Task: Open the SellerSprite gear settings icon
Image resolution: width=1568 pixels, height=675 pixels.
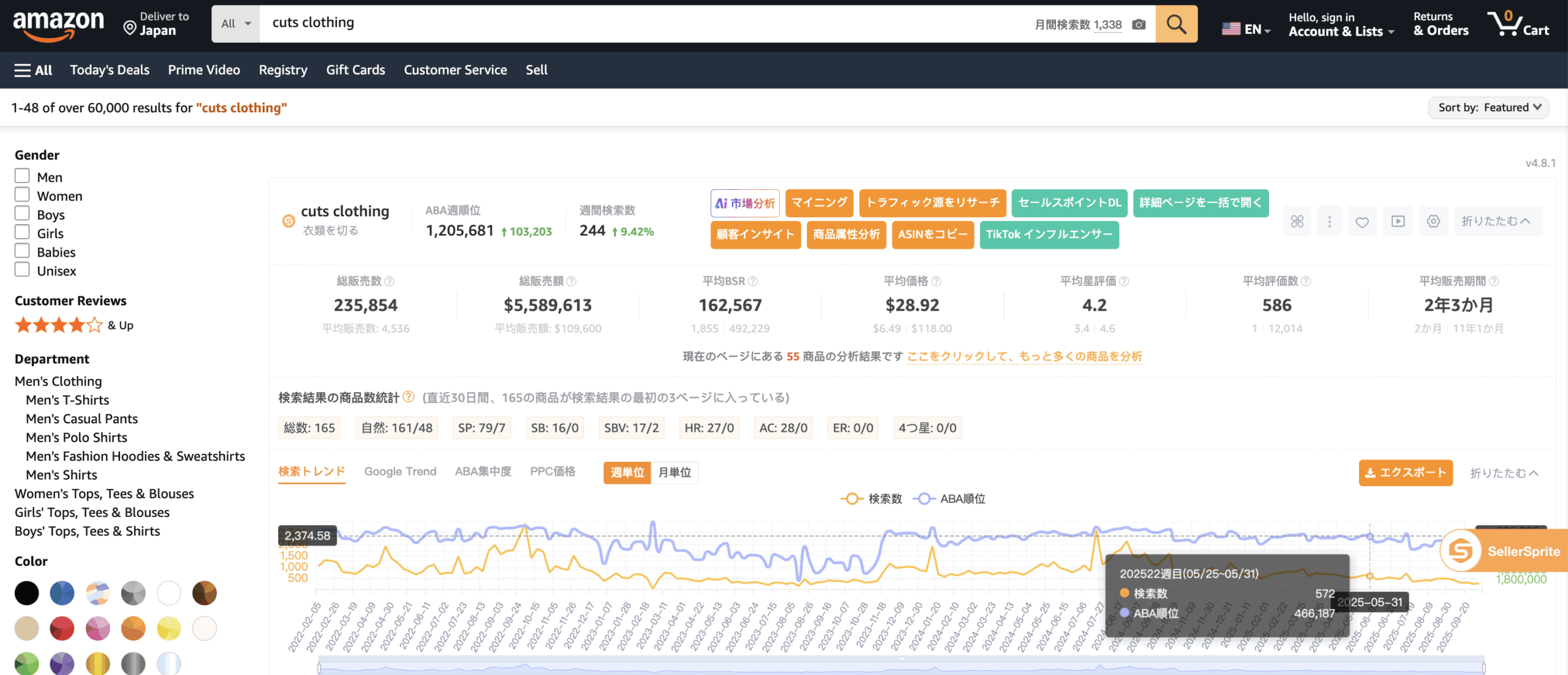Action: [1433, 222]
